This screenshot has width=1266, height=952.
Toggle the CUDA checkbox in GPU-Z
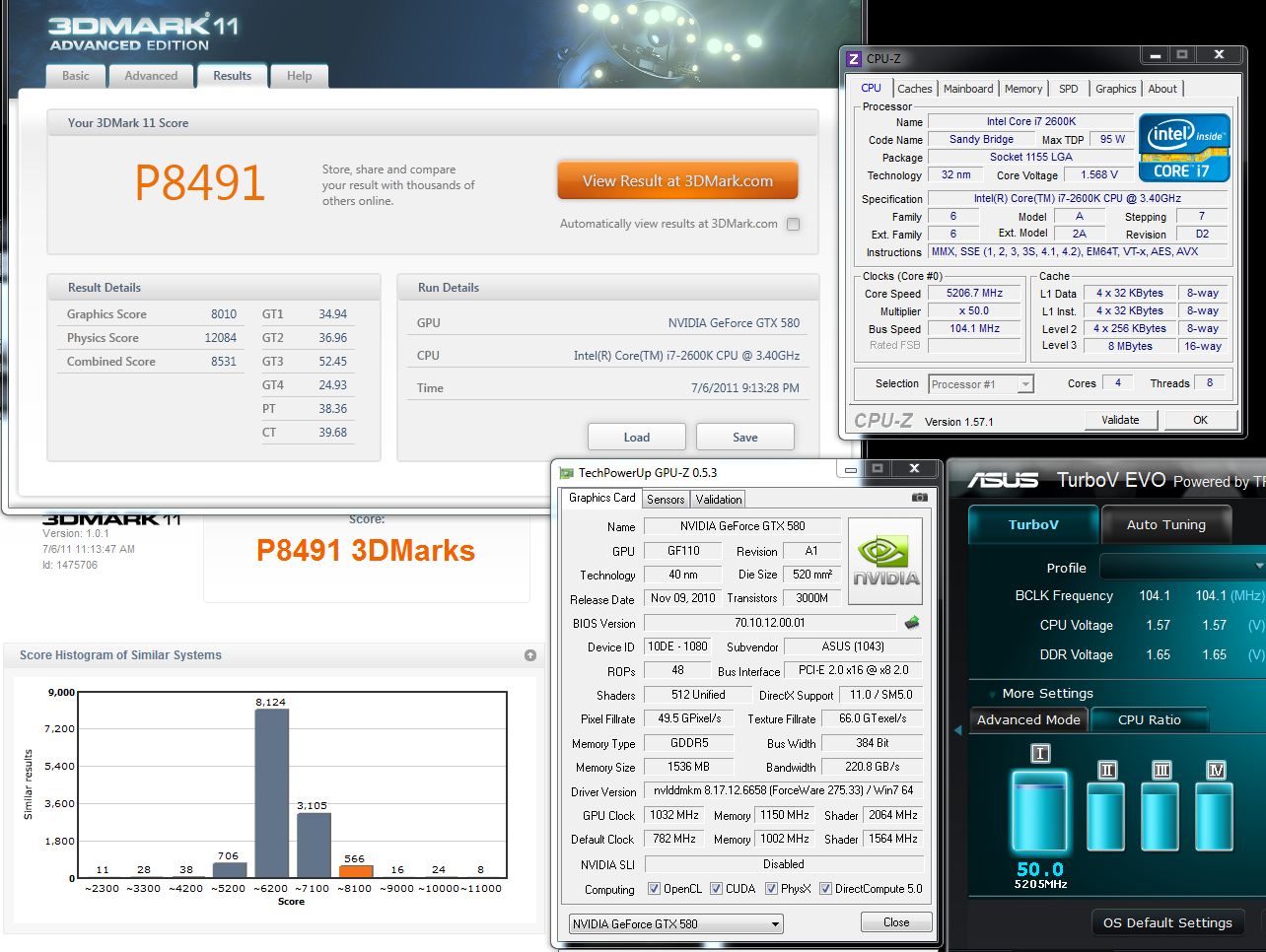point(716,888)
